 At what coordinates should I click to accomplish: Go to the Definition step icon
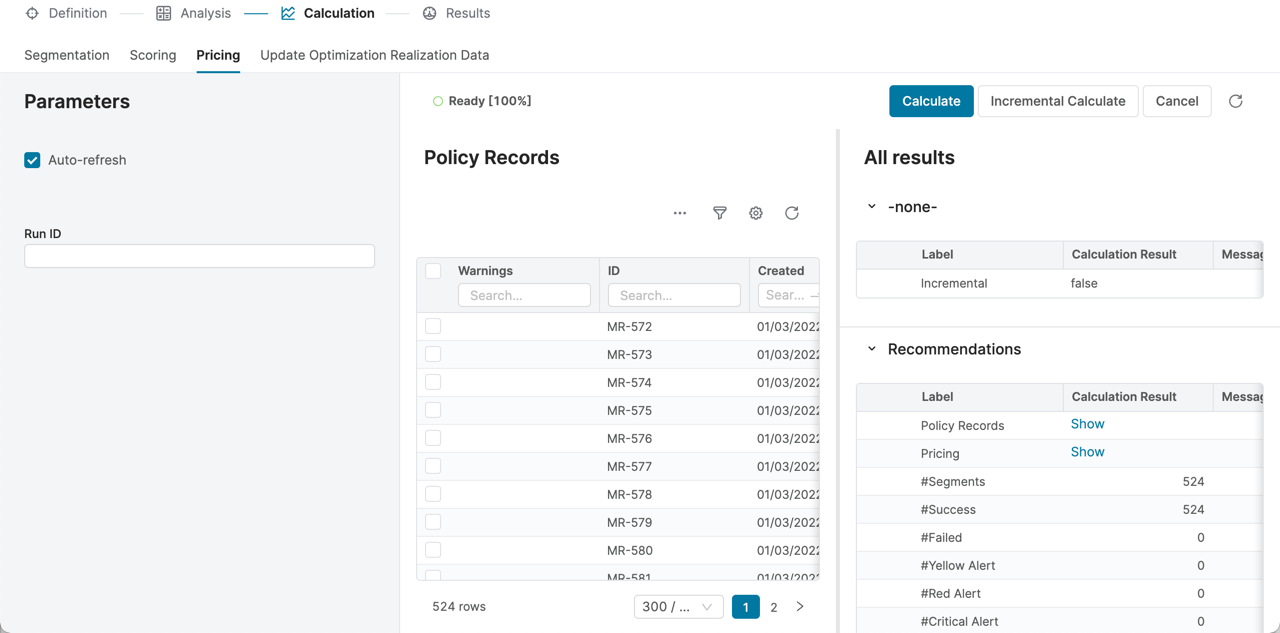click(32, 13)
